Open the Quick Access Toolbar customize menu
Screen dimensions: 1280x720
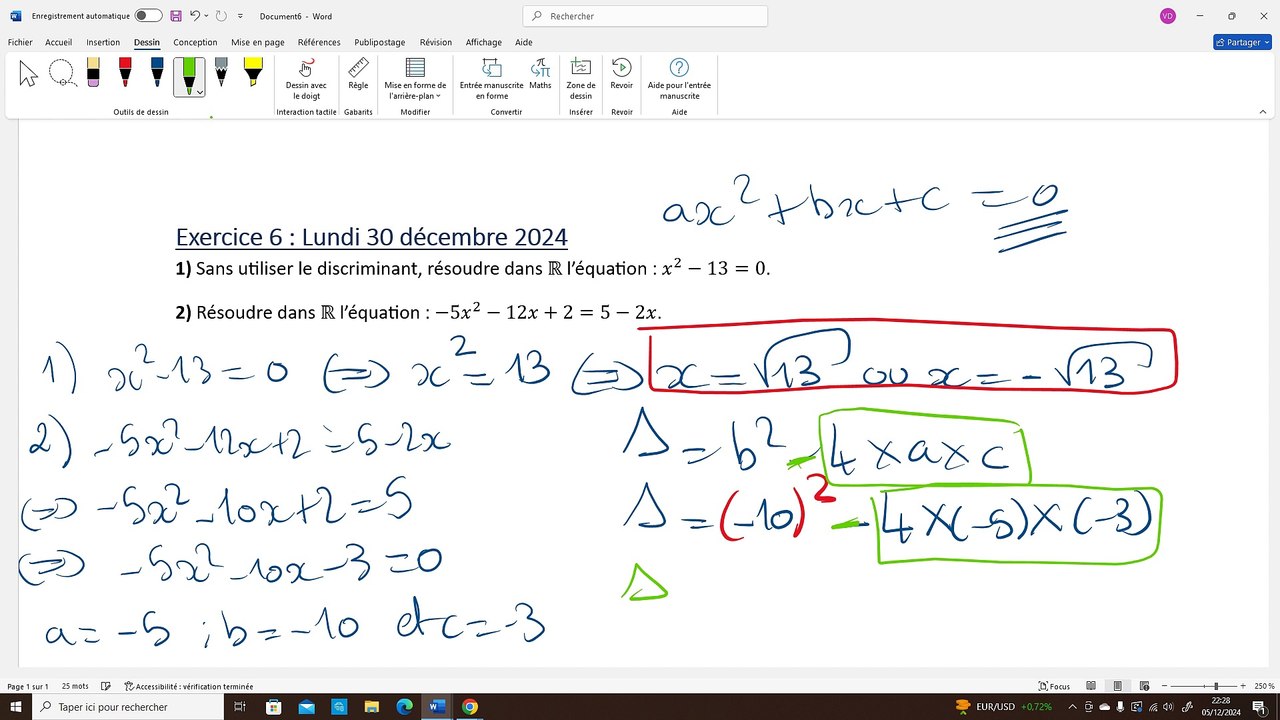click(239, 16)
